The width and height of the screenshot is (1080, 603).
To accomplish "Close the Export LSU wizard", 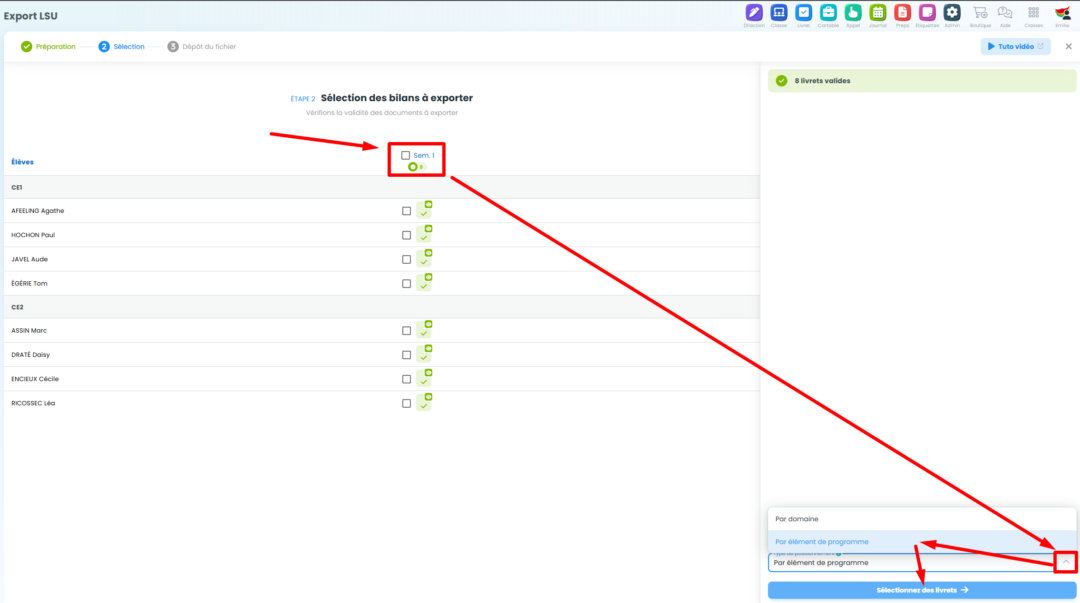I will tap(1068, 46).
